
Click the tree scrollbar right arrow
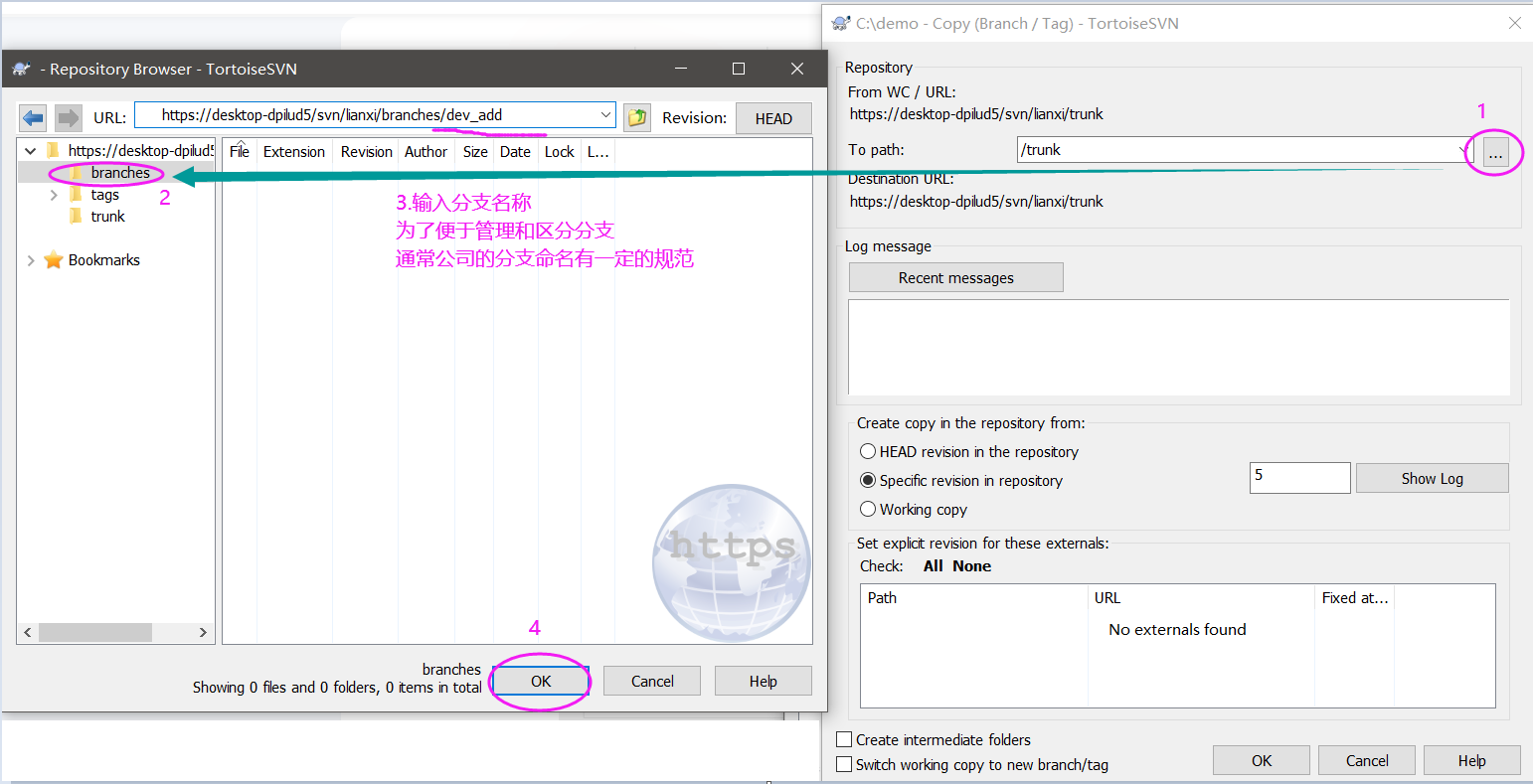tap(203, 632)
